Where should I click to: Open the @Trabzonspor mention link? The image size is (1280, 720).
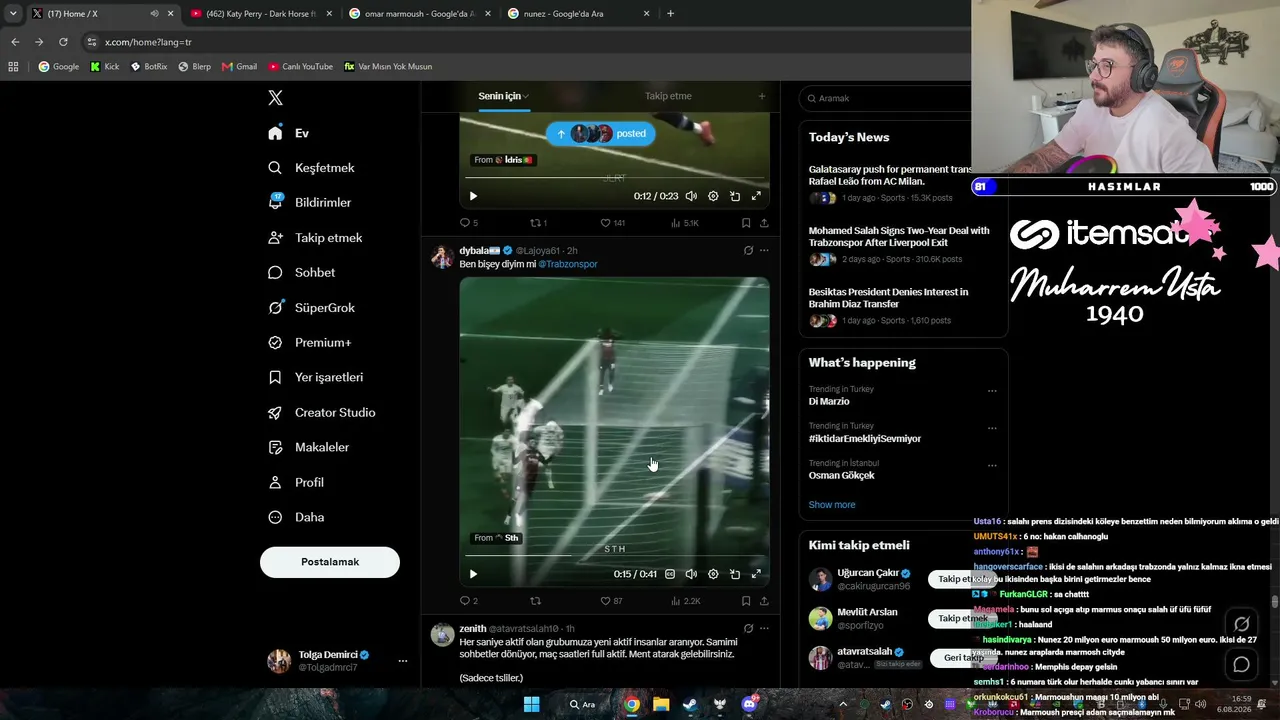click(568, 264)
